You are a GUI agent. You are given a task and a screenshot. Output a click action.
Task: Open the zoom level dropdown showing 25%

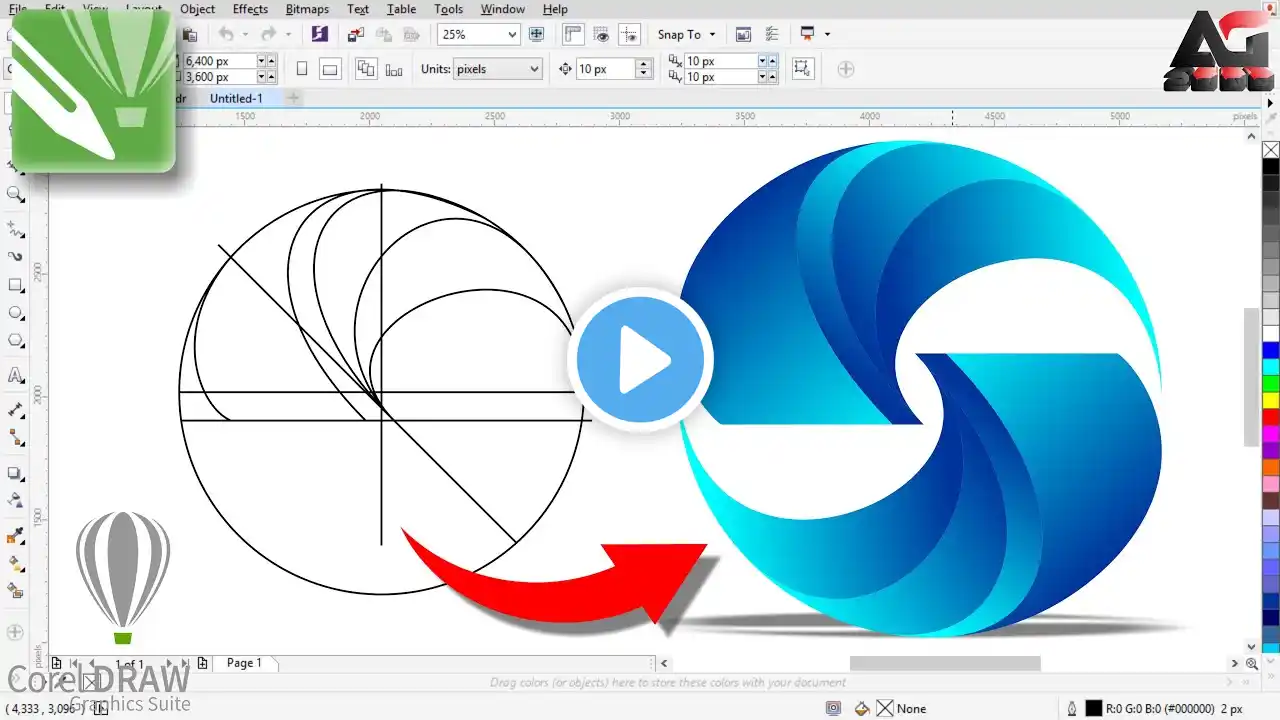513,35
